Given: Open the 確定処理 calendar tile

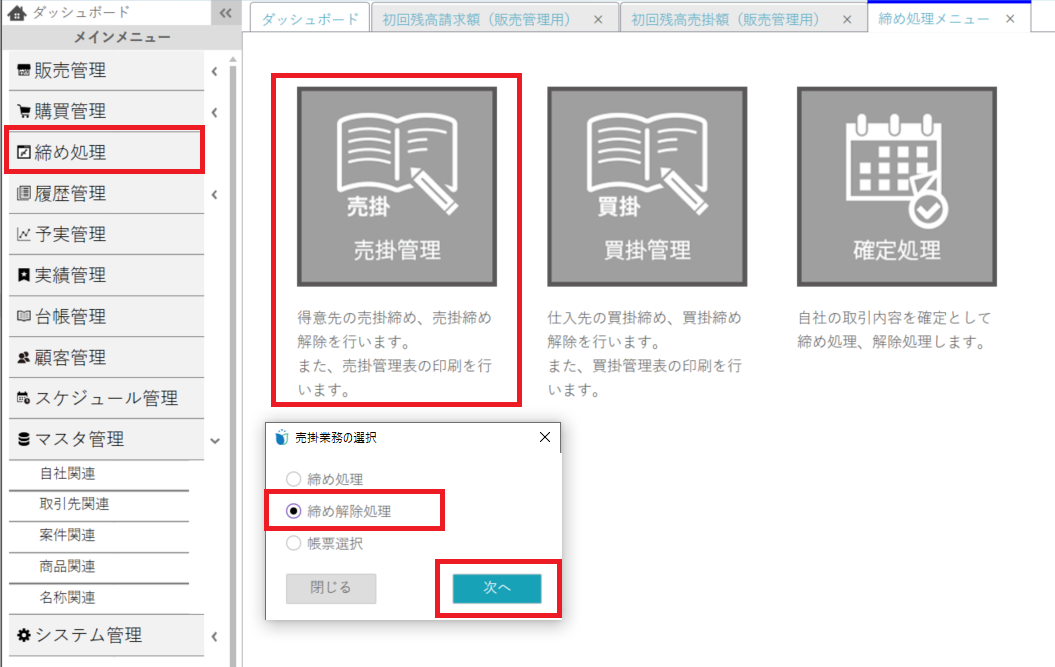Looking at the screenshot, I should [x=896, y=186].
